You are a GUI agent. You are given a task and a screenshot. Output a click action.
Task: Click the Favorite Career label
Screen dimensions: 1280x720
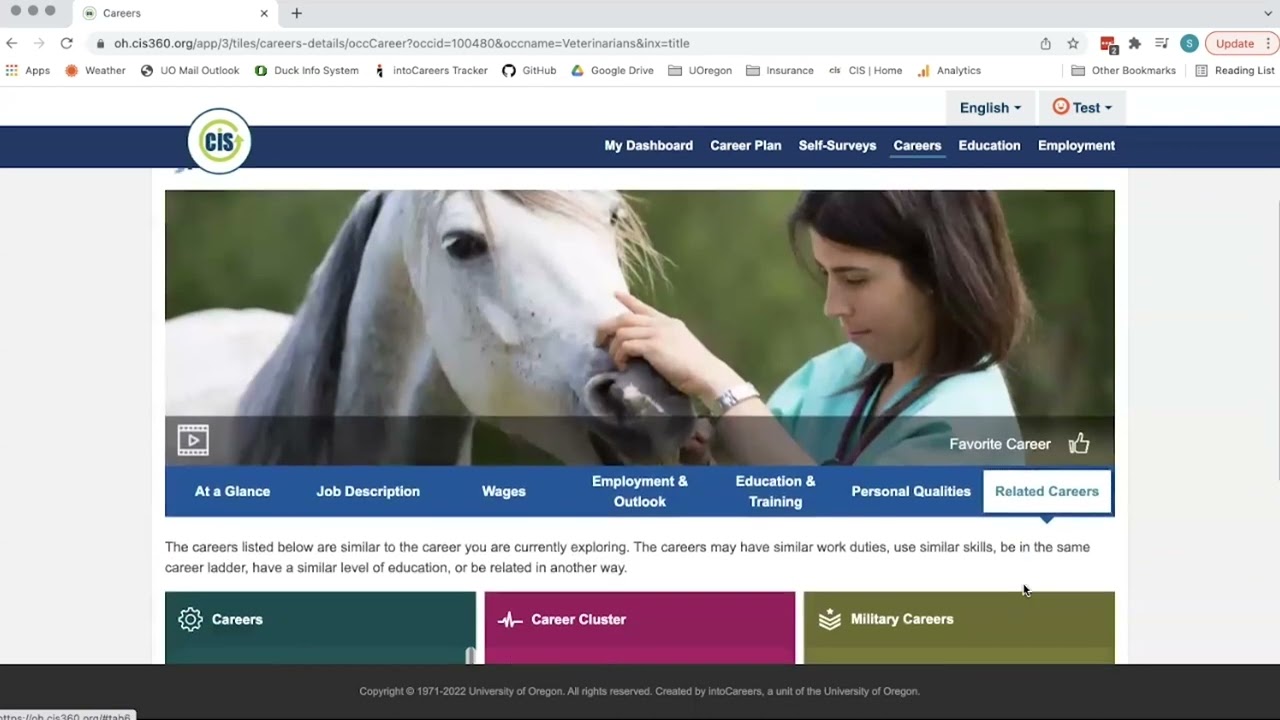coord(1000,444)
